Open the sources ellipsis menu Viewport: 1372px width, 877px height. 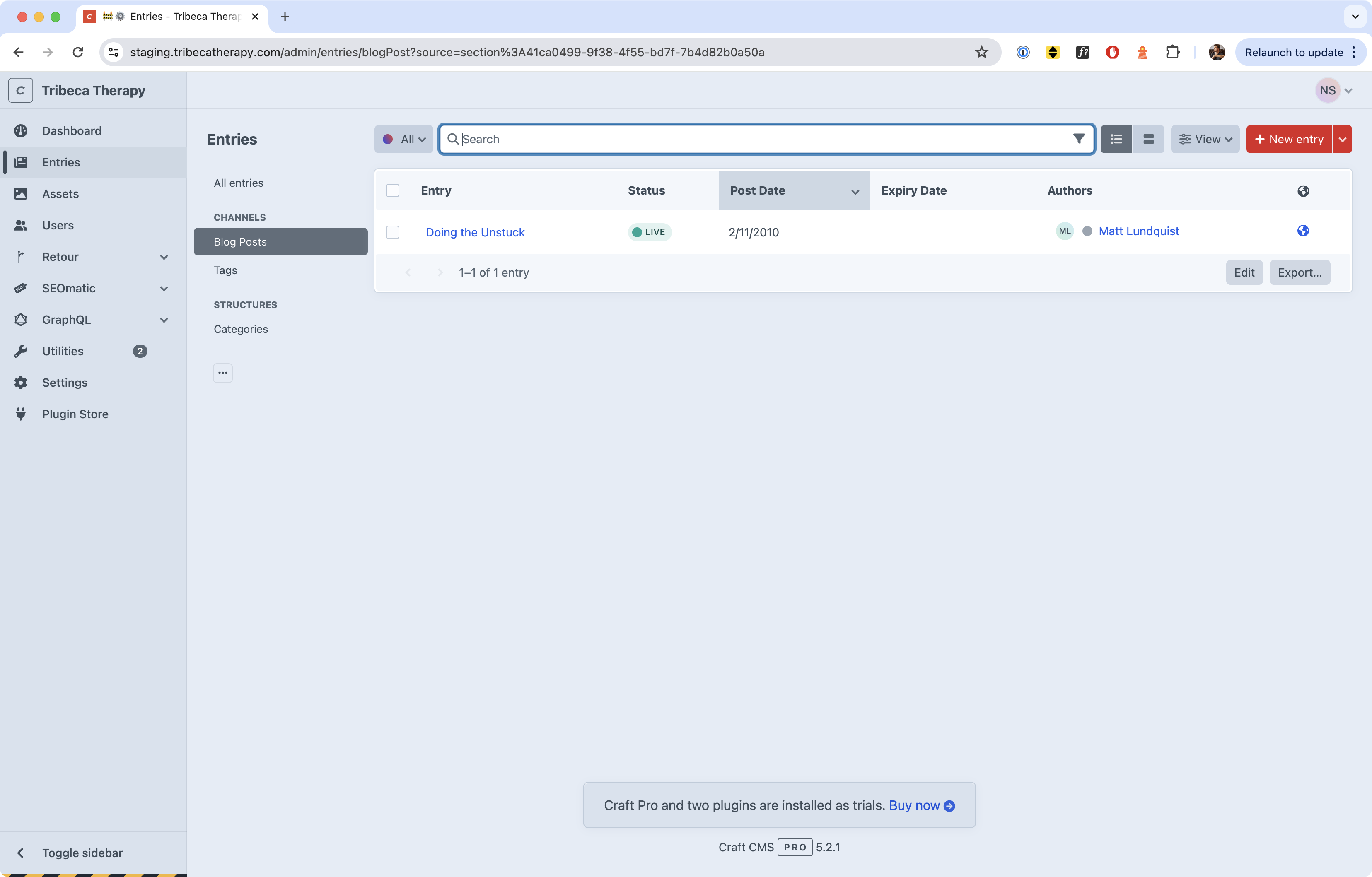point(223,373)
